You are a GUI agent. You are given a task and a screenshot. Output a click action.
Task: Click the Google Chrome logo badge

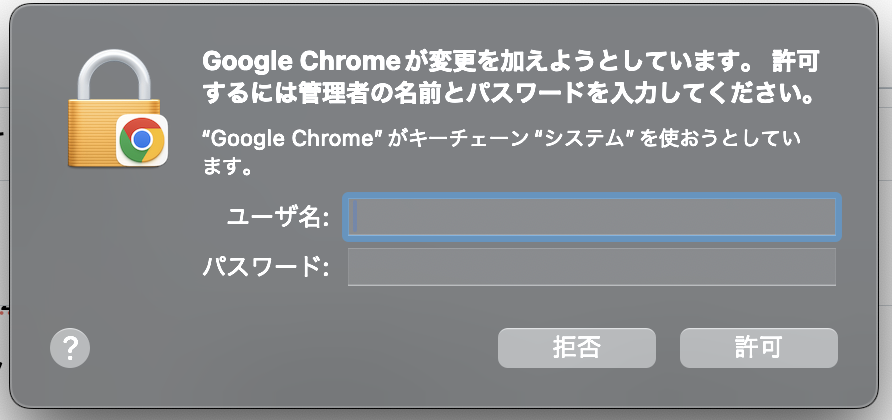coord(142,139)
